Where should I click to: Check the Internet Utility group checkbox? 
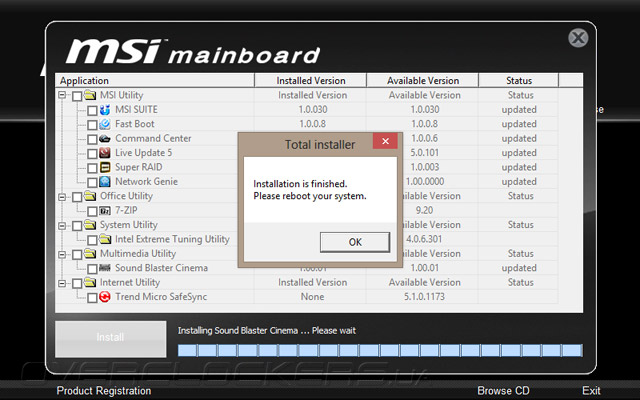(77, 283)
